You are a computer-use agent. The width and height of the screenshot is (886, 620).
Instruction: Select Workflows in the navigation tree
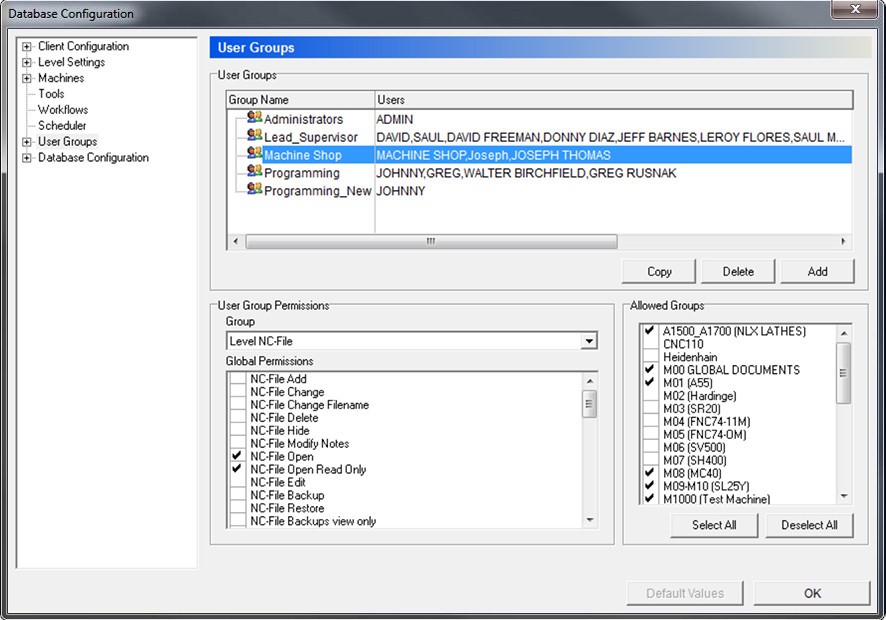point(63,110)
